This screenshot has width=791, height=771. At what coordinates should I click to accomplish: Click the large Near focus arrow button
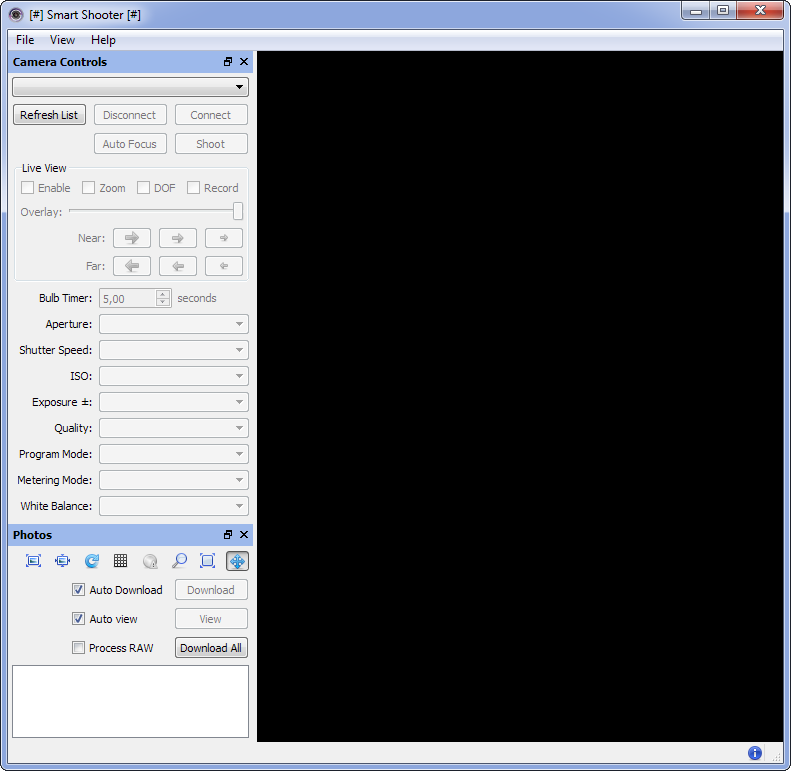coord(132,238)
